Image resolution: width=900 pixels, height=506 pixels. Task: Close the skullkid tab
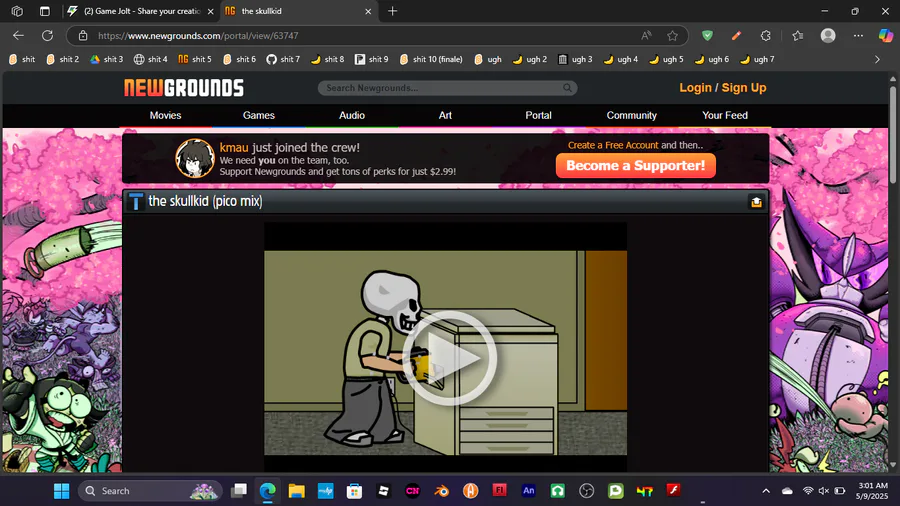pos(368,11)
